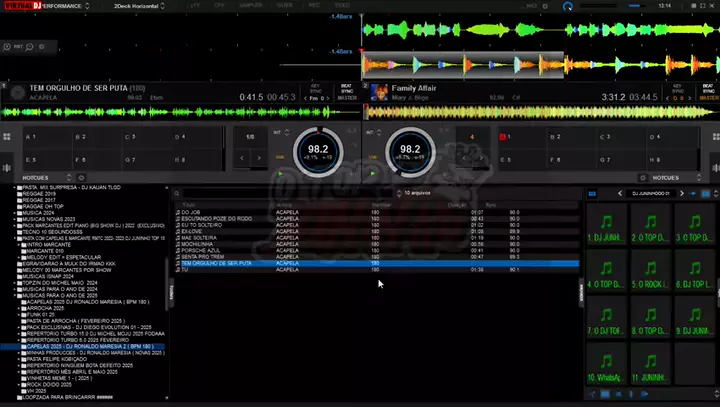720x407 pixels.
Task: Click the zoom-in magnifier near RST
Action: click(x=7, y=47)
